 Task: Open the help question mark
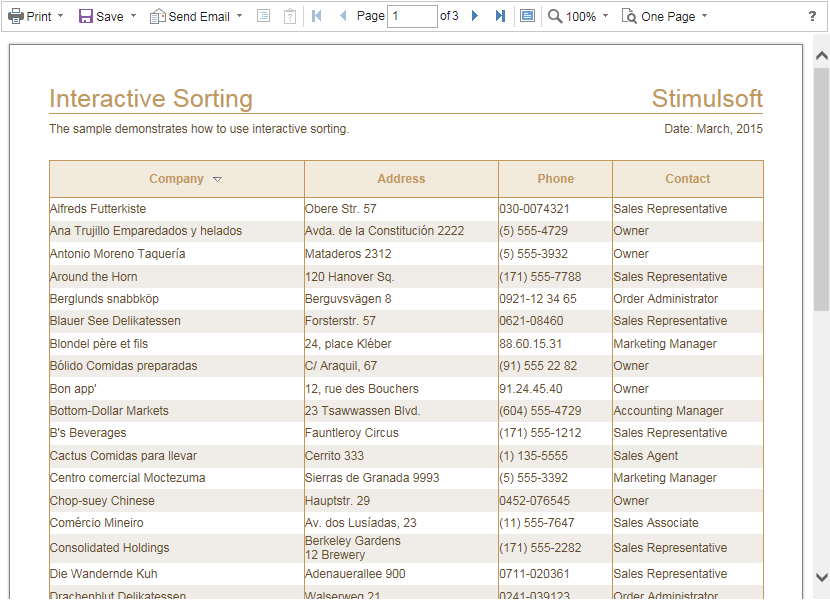point(813,16)
